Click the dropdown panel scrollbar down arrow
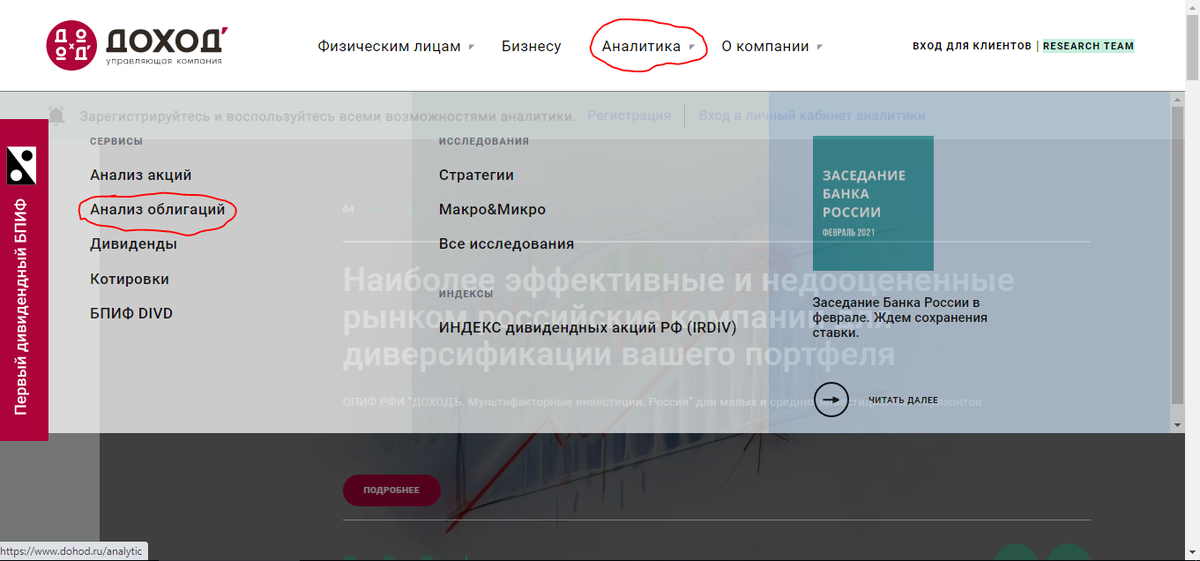 tap(1177, 424)
